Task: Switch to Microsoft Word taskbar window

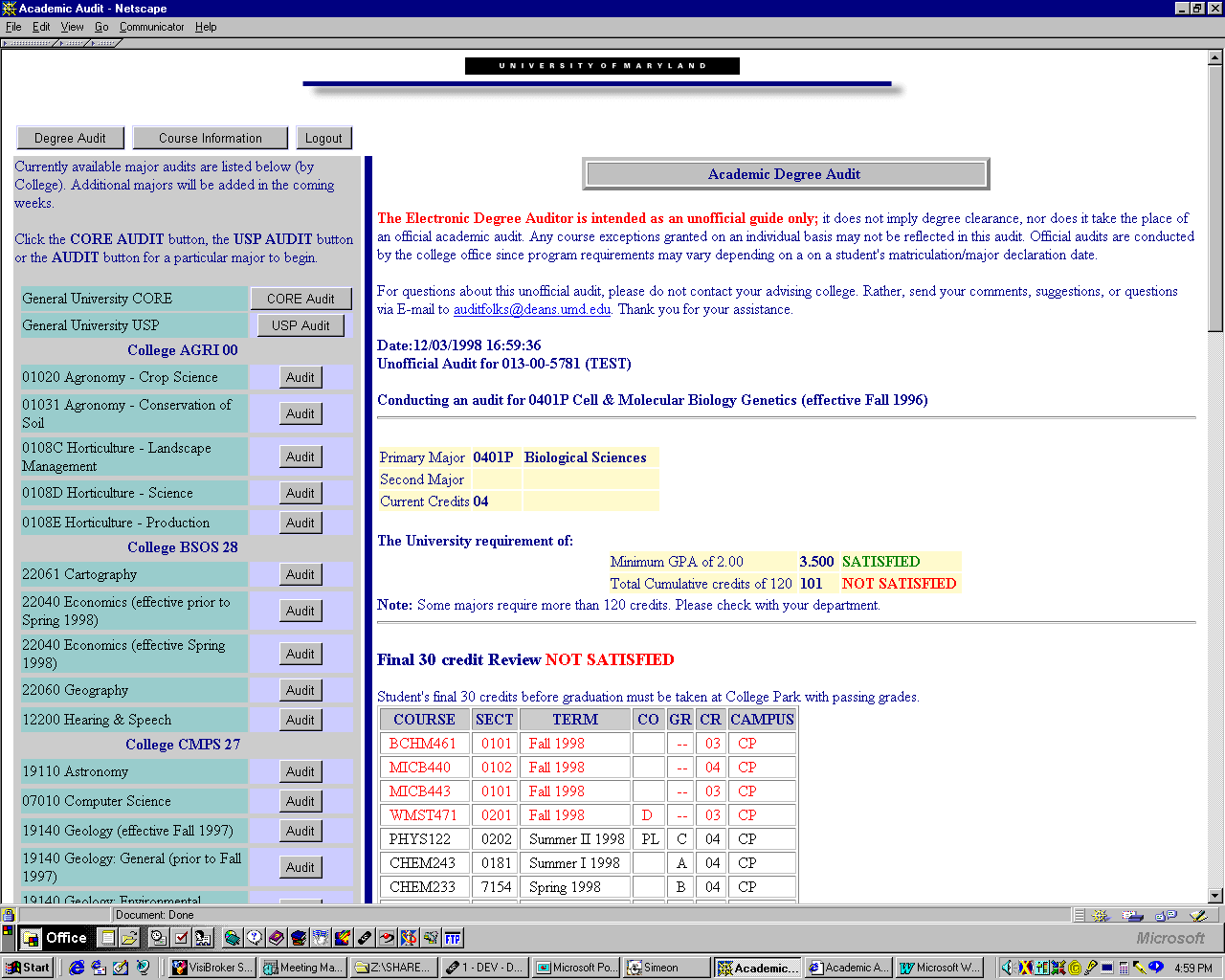Action: [940, 968]
